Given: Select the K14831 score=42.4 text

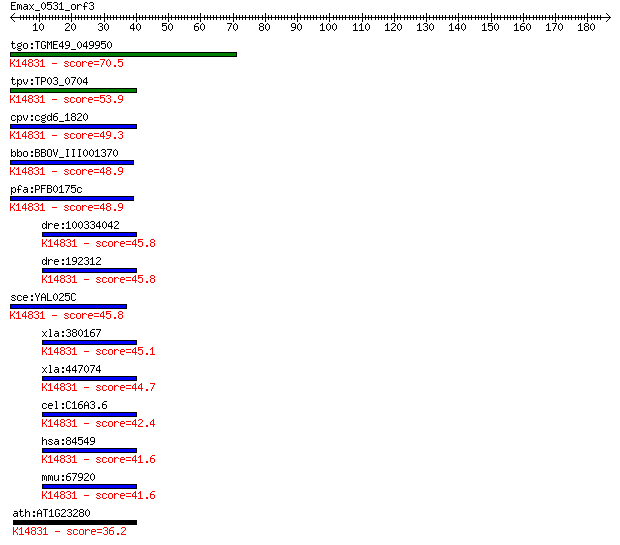Looking at the screenshot, I should [x=98, y=423].
